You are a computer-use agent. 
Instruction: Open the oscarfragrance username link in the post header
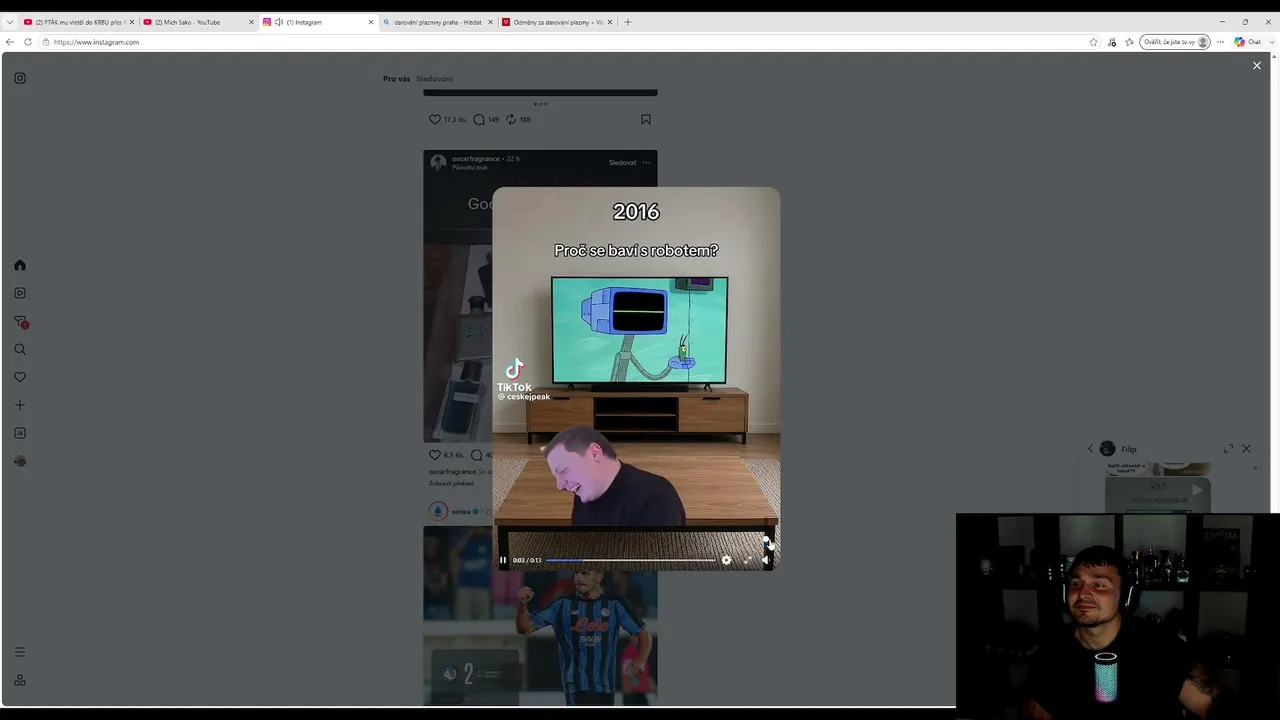pyautogui.click(x=475, y=159)
